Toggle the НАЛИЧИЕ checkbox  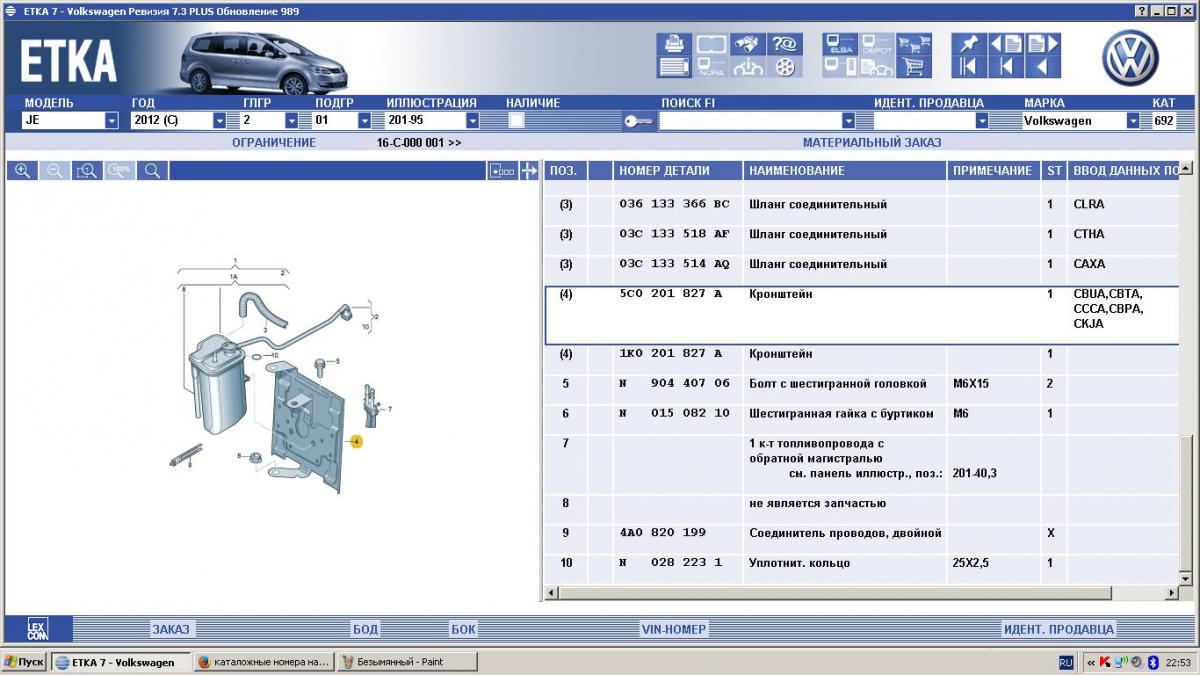coord(516,120)
